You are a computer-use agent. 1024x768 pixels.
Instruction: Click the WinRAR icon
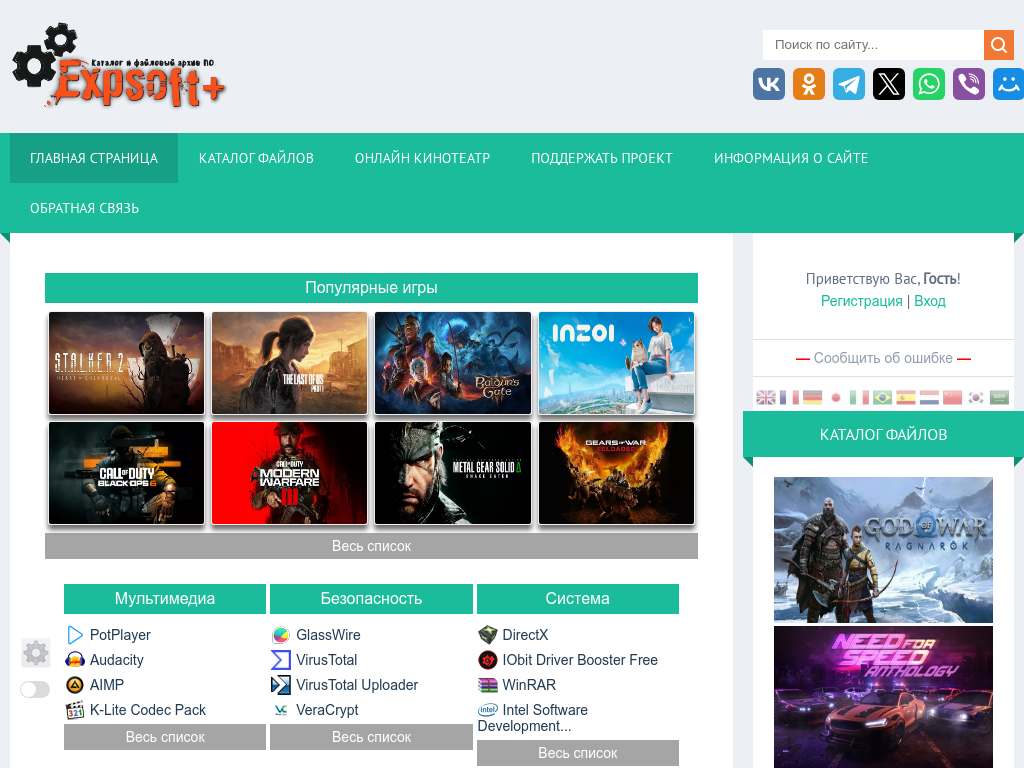(x=487, y=684)
